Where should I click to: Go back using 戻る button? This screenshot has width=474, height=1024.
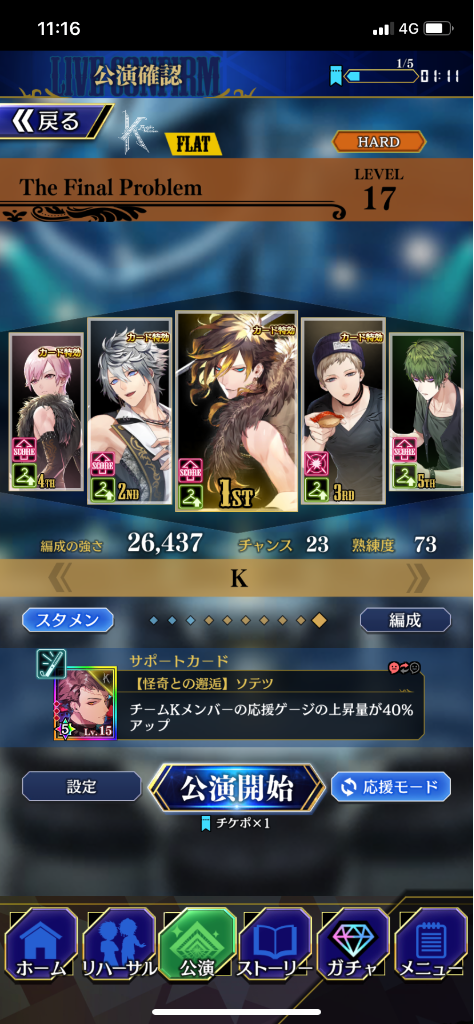(55, 121)
